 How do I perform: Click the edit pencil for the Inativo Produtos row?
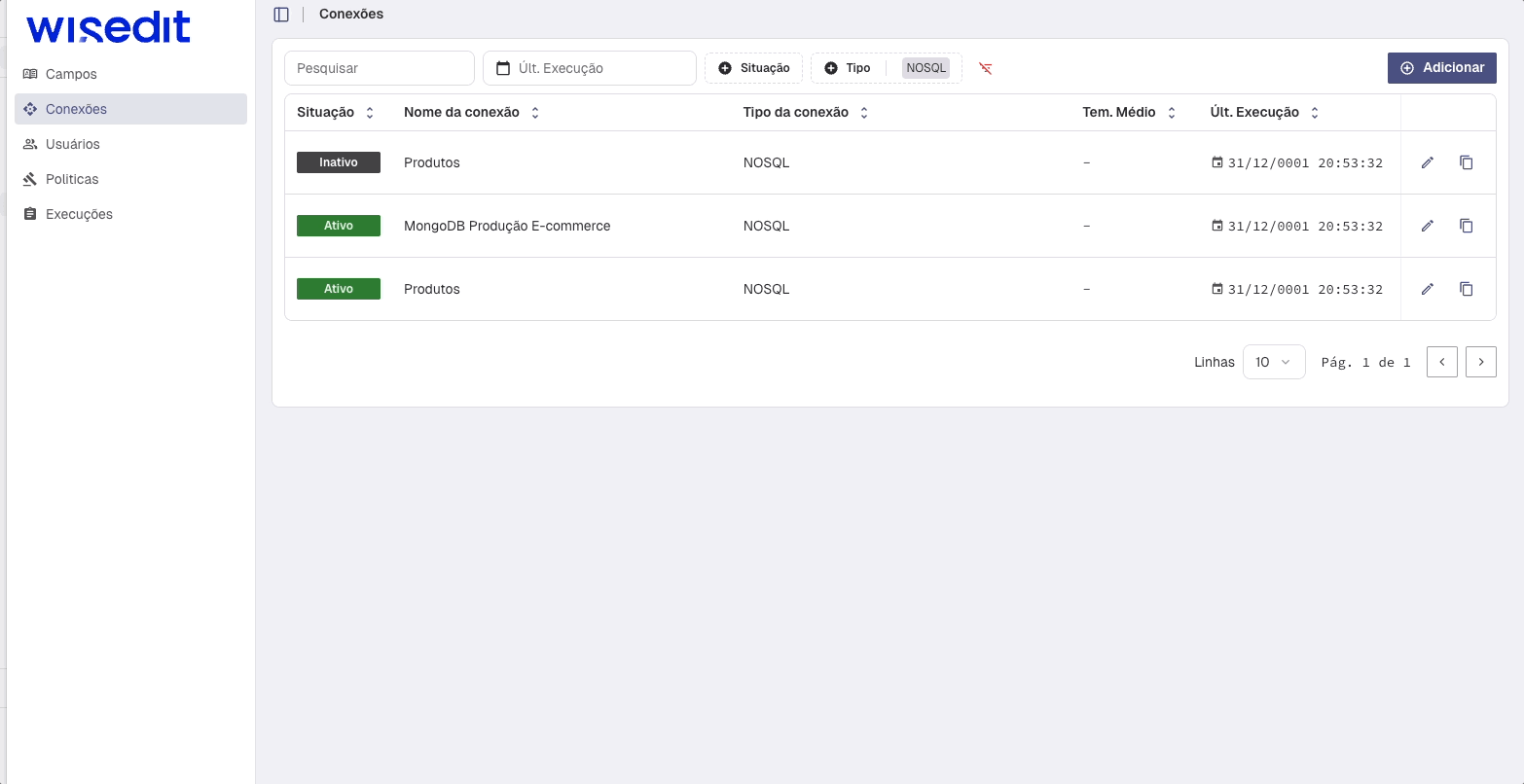(x=1427, y=162)
